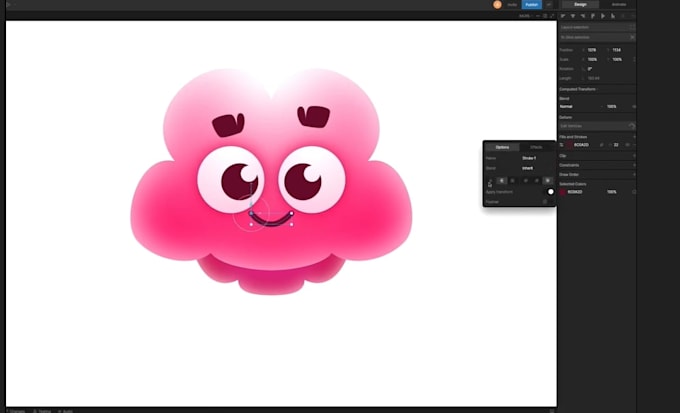
Task: Toggle the Apply transform switch
Action: [549, 192]
